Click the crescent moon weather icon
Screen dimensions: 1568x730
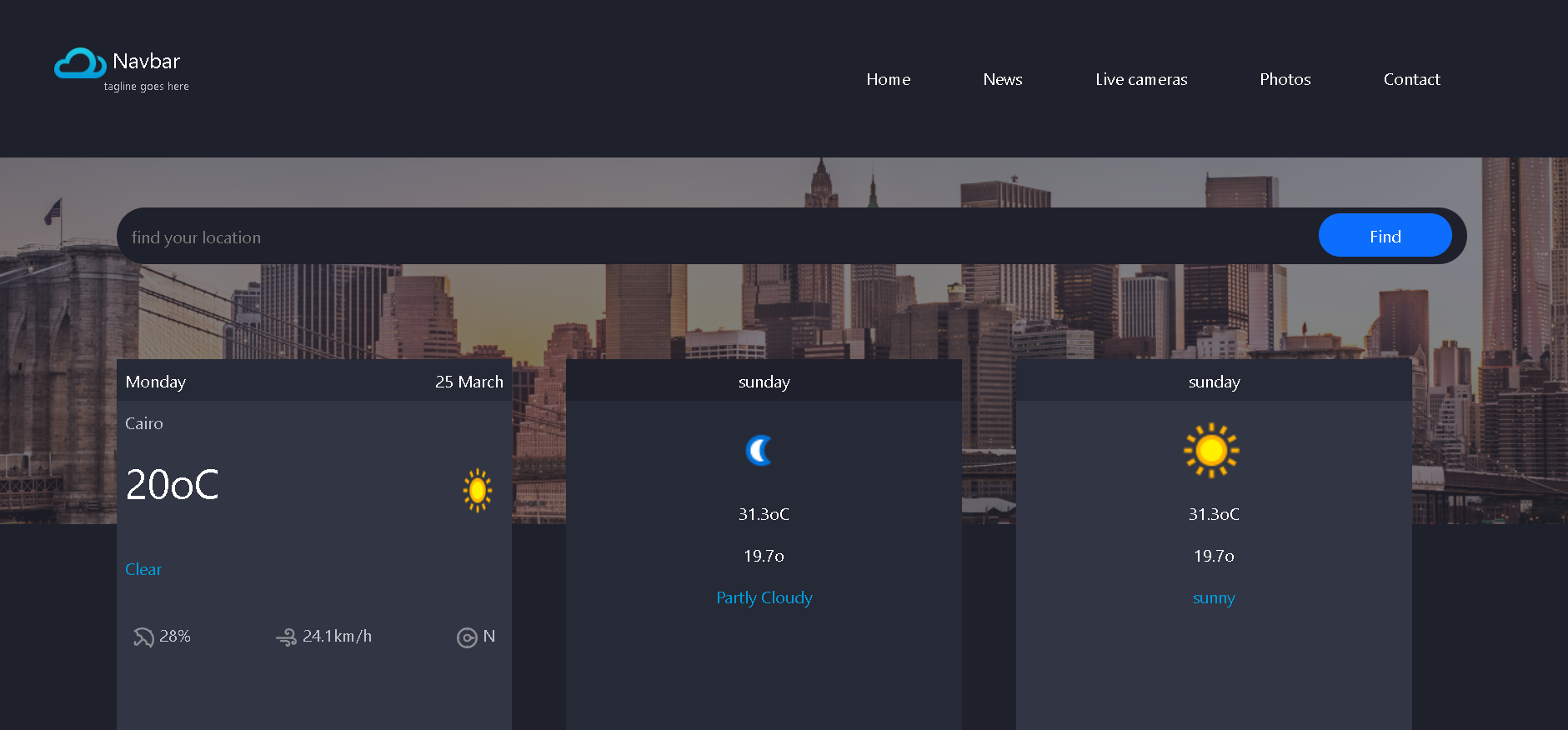coord(759,451)
